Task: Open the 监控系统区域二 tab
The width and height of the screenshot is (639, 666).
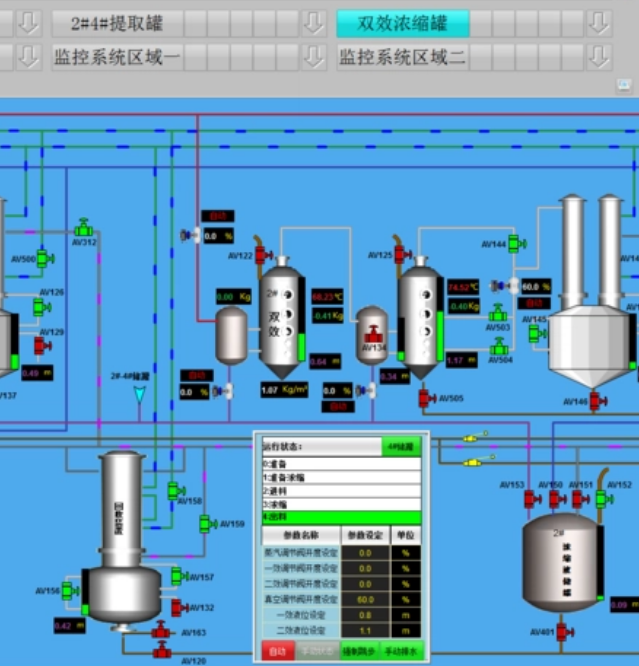Action: pyautogui.click(x=403, y=57)
